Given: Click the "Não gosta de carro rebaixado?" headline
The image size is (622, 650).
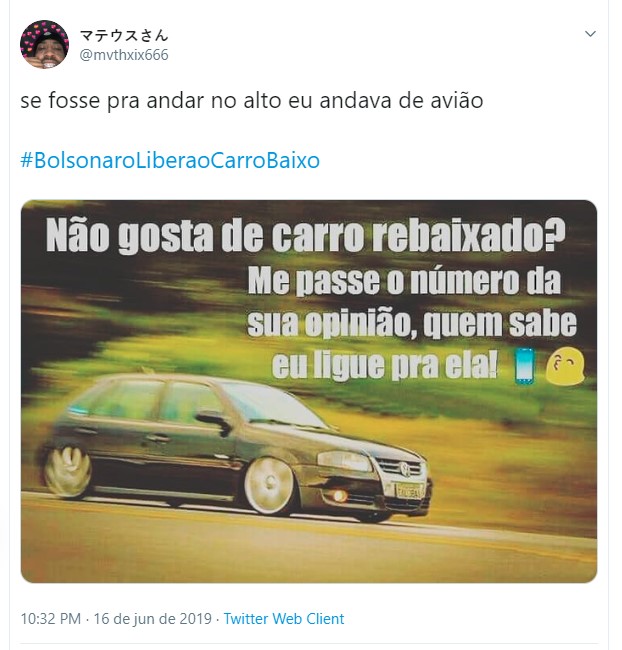Looking at the screenshot, I should (x=306, y=235).
